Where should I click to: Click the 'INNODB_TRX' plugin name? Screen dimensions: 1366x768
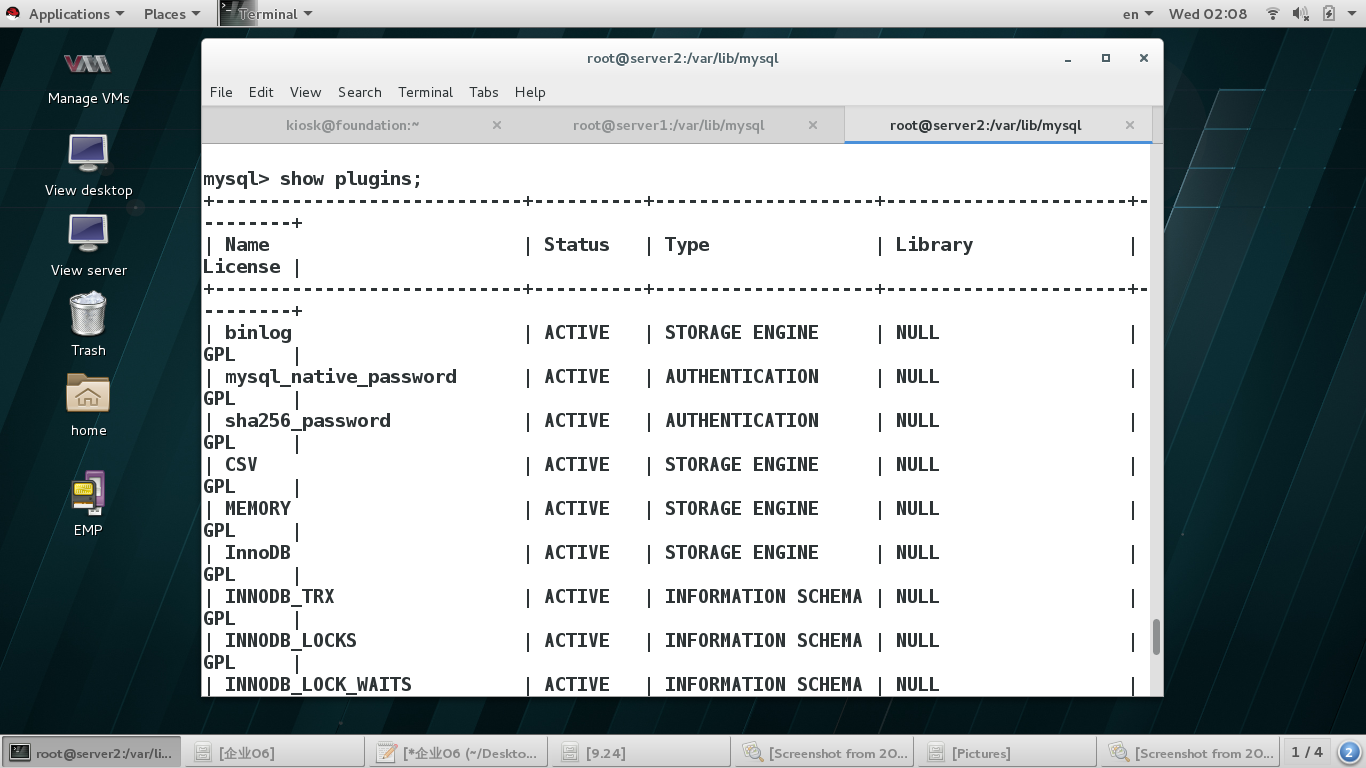[x=280, y=597]
